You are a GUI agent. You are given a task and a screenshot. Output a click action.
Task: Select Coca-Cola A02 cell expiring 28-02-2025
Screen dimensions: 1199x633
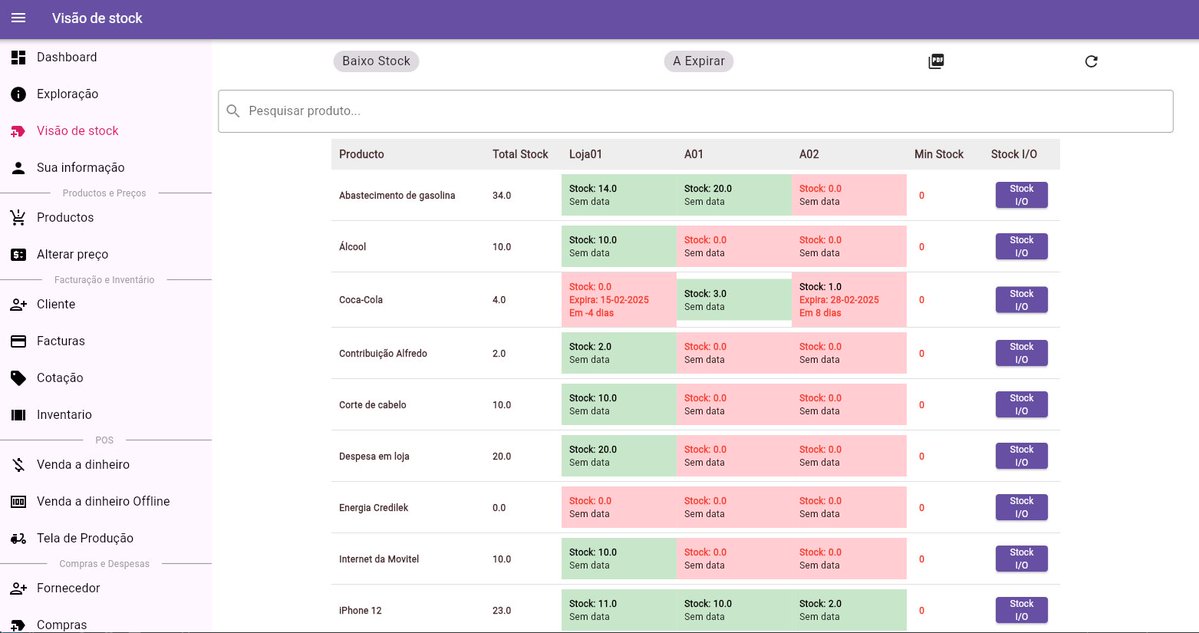pyautogui.click(x=849, y=300)
